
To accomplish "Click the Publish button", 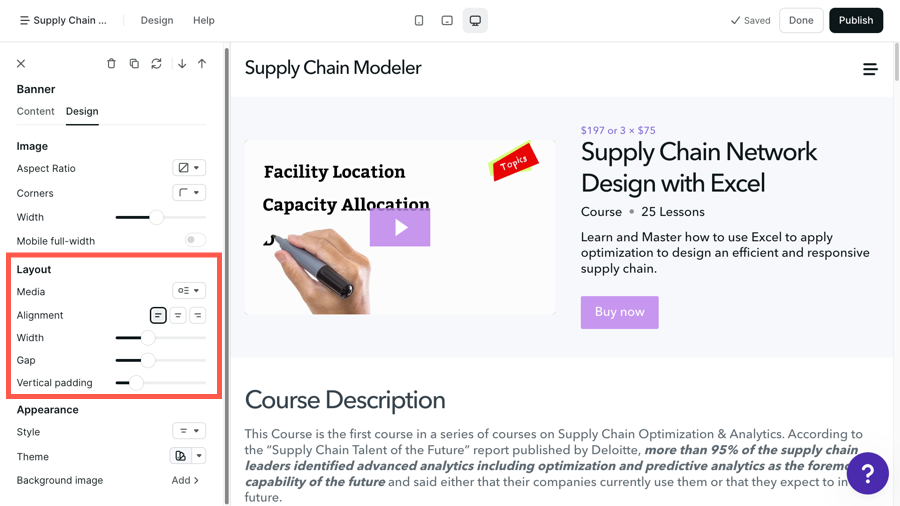I will coord(855,20).
